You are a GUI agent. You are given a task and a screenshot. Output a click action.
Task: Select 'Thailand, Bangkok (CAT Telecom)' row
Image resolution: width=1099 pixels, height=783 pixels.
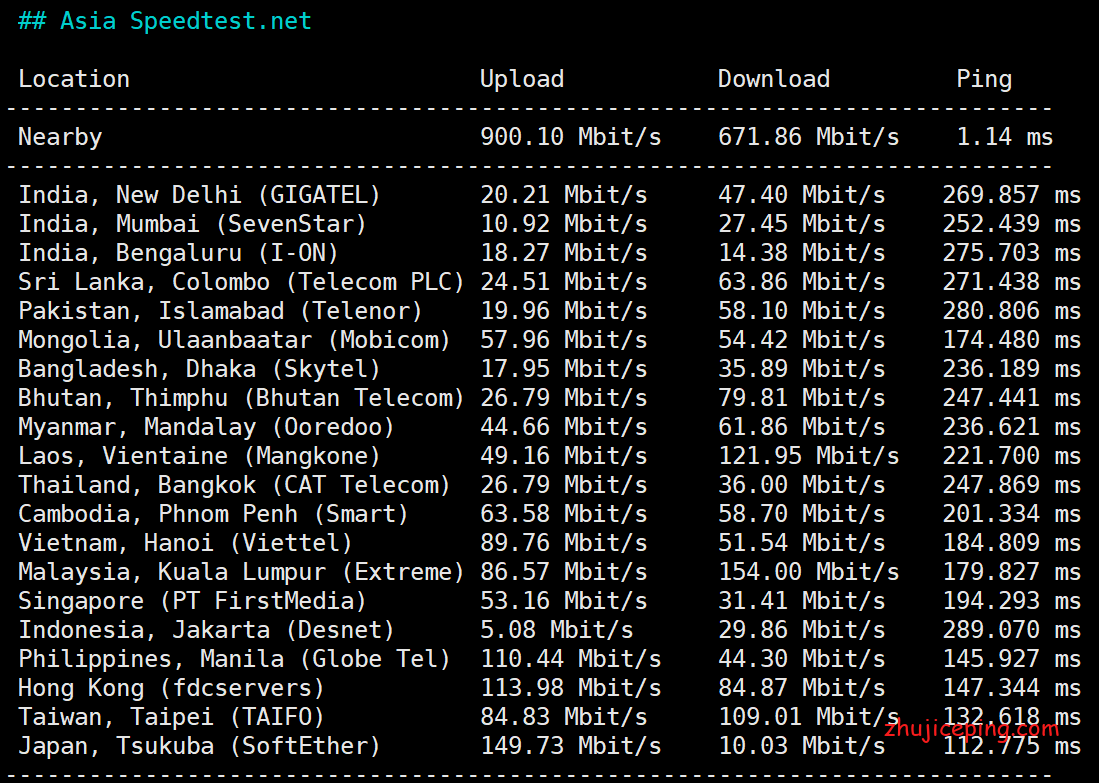550,485
